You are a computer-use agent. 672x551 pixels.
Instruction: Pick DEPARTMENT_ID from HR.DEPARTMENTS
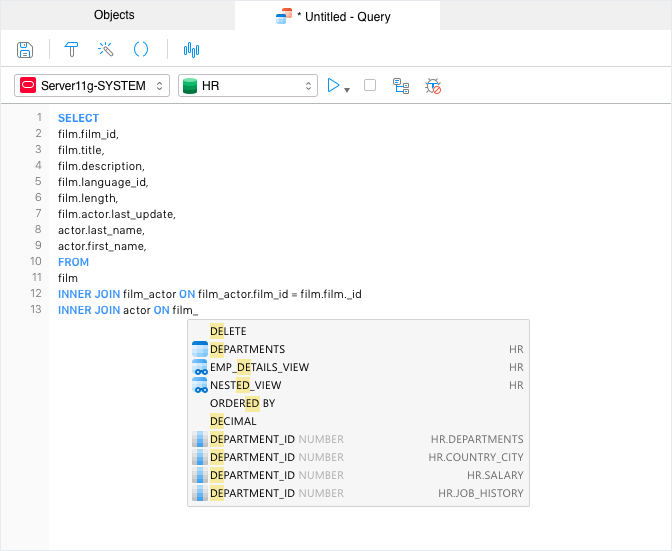click(x=358, y=439)
